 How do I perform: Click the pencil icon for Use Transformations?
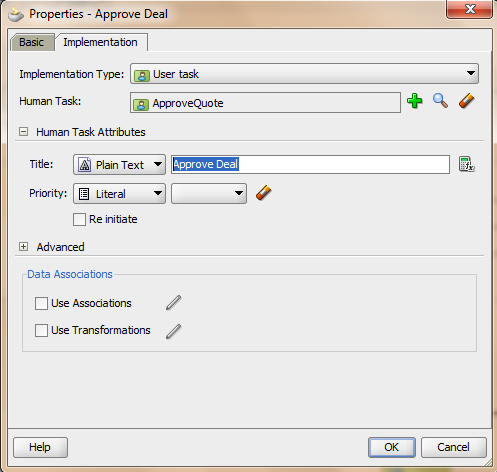[174, 332]
